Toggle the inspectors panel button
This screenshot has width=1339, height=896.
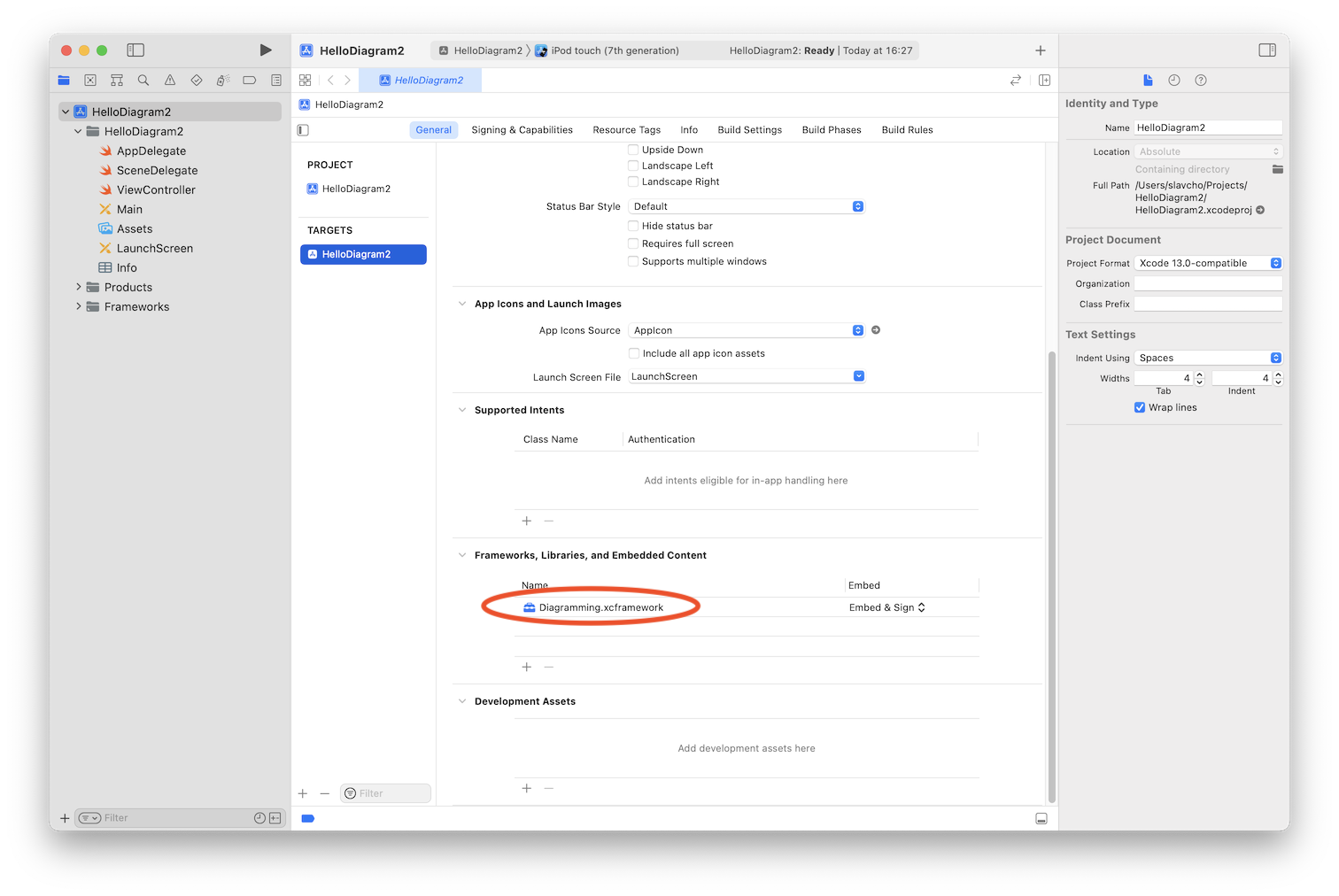coord(1267,50)
